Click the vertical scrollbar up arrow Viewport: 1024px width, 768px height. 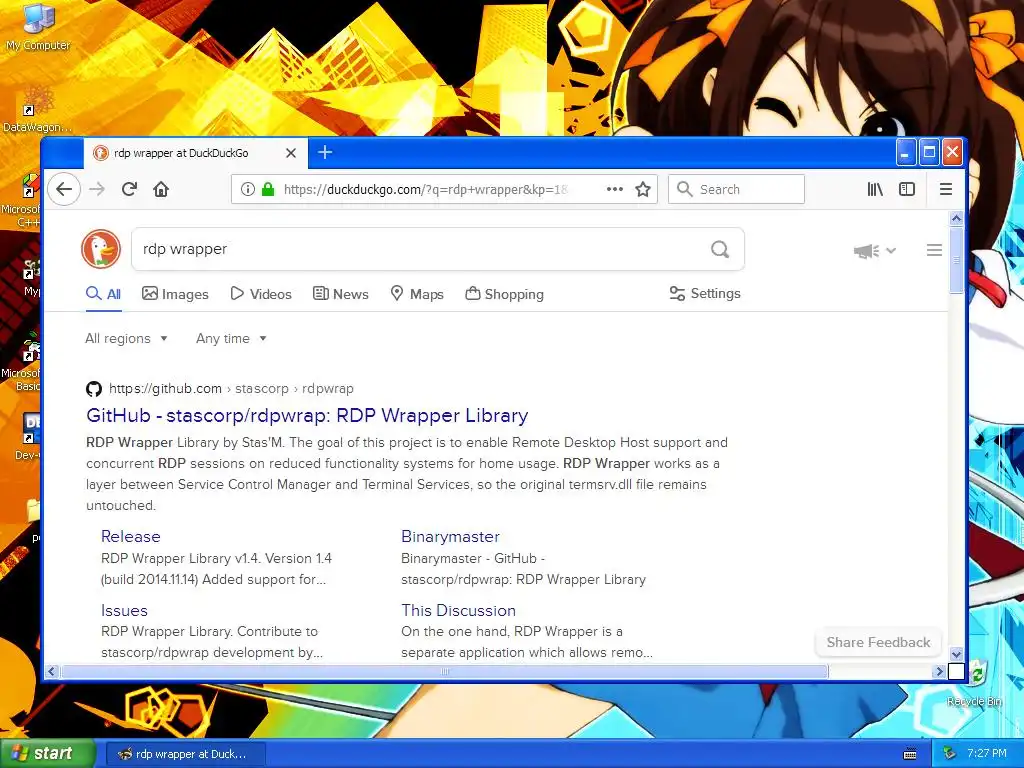956,218
